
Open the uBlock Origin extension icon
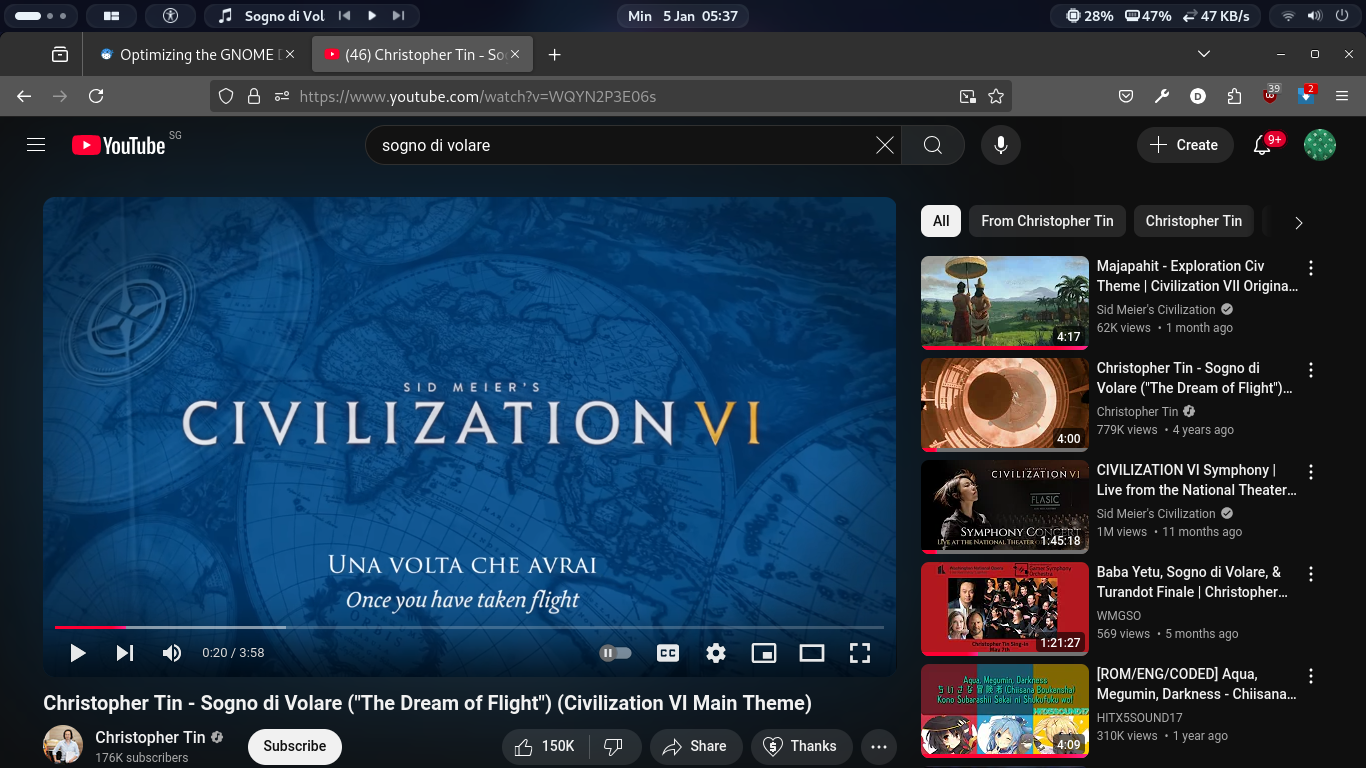pos(1270,96)
